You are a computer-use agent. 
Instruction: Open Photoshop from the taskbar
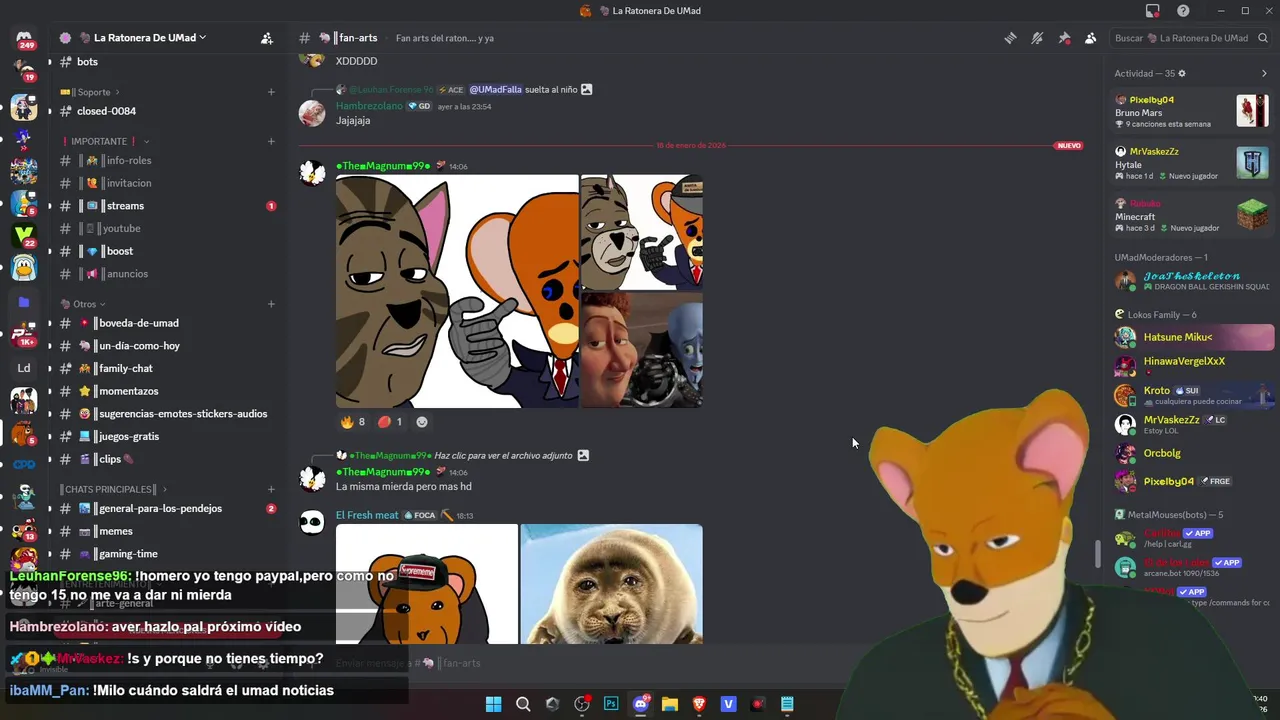pos(611,704)
